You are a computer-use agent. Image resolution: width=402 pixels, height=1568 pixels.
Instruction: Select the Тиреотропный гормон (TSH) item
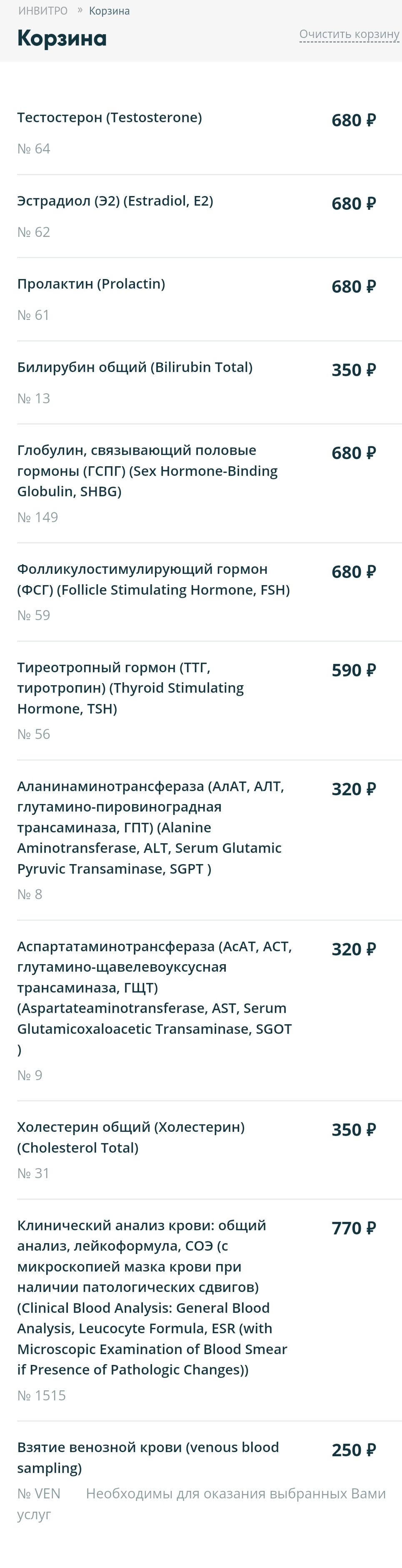pos(130,688)
